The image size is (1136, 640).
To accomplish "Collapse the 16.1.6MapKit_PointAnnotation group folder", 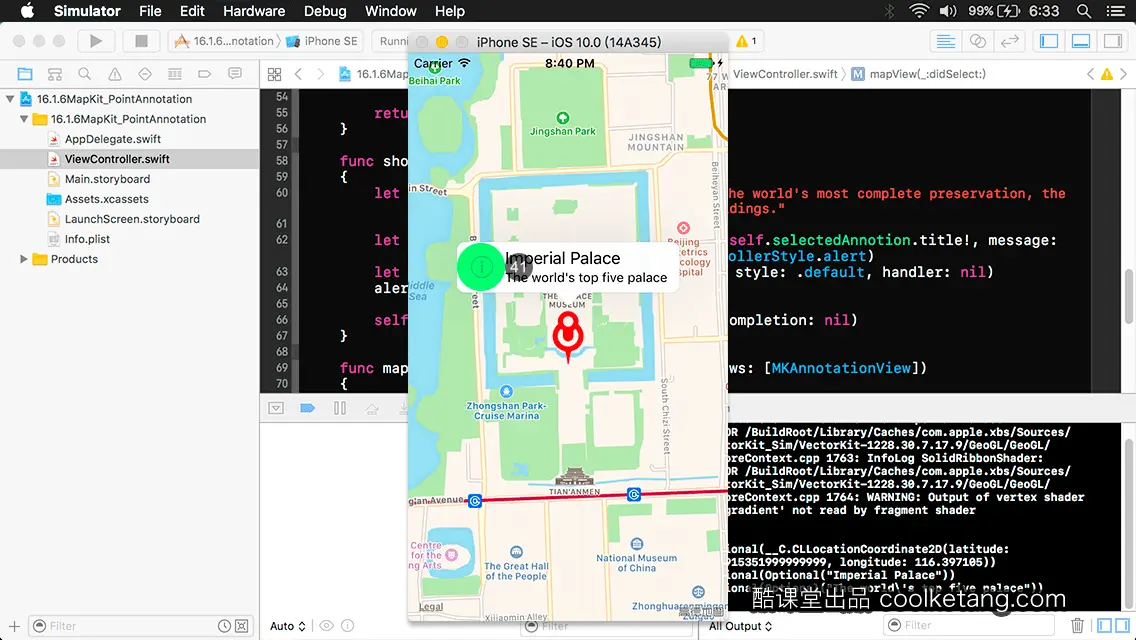I will coord(24,119).
